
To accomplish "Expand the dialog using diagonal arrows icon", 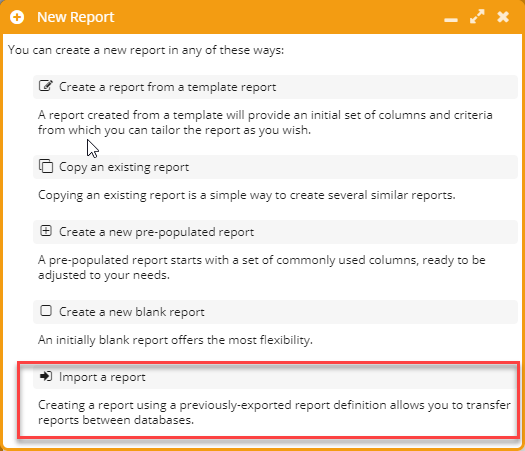I will coord(477,17).
